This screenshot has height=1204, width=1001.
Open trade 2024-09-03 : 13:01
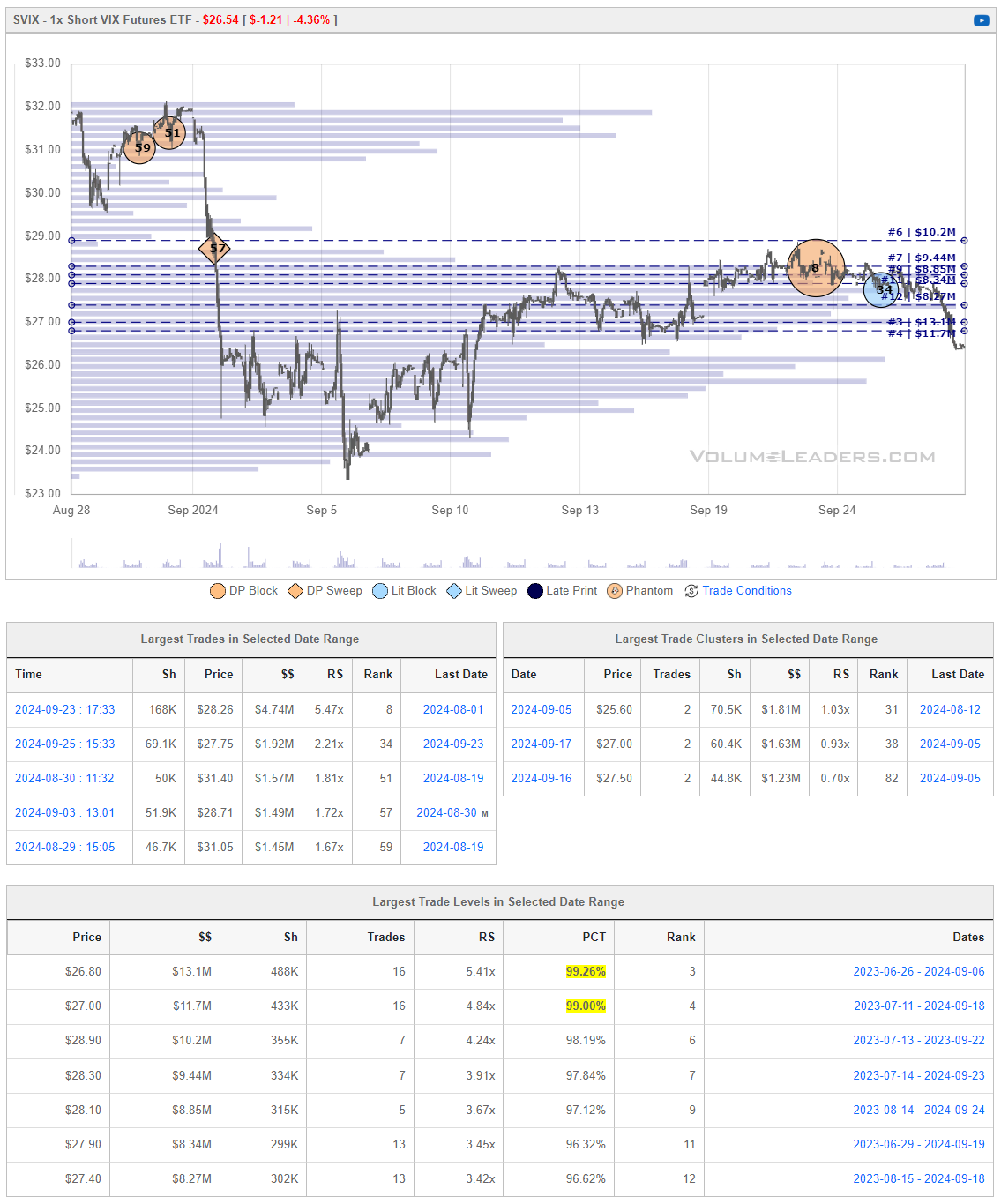click(65, 812)
